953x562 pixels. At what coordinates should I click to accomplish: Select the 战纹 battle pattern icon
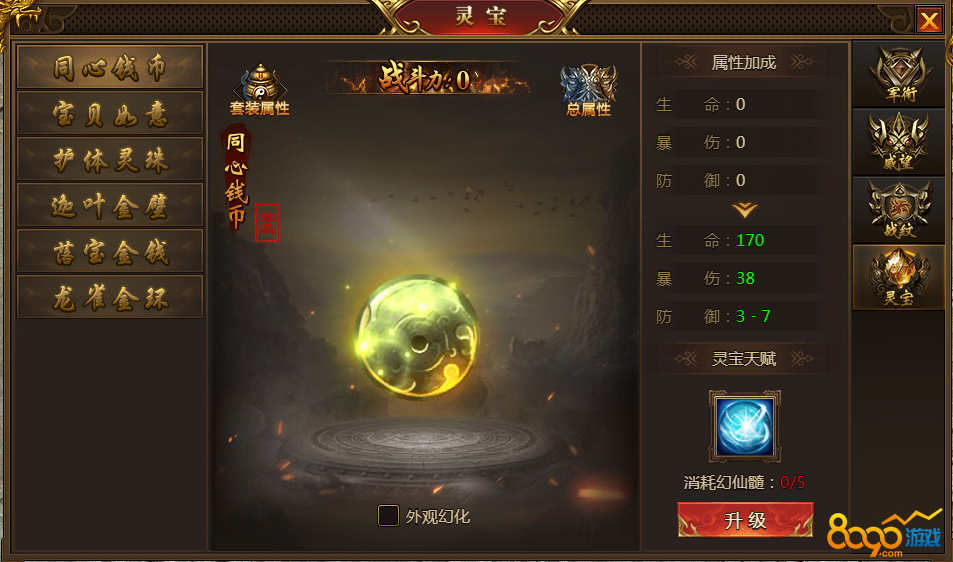click(899, 210)
